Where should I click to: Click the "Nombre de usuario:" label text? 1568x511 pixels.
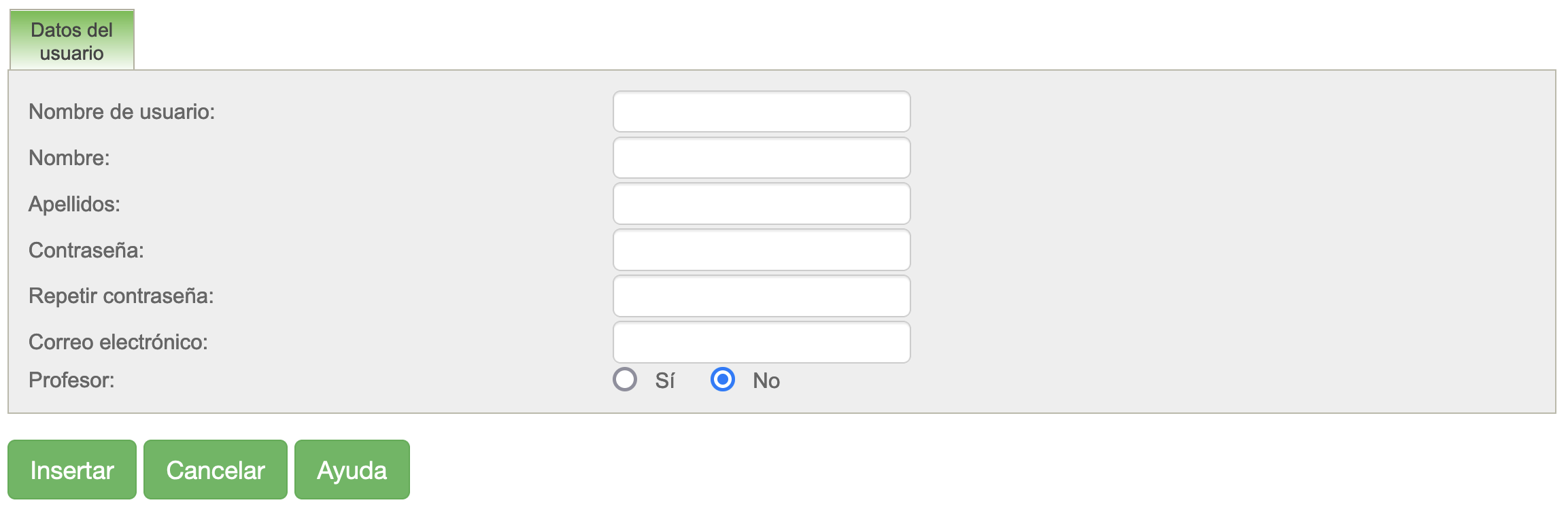click(122, 111)
